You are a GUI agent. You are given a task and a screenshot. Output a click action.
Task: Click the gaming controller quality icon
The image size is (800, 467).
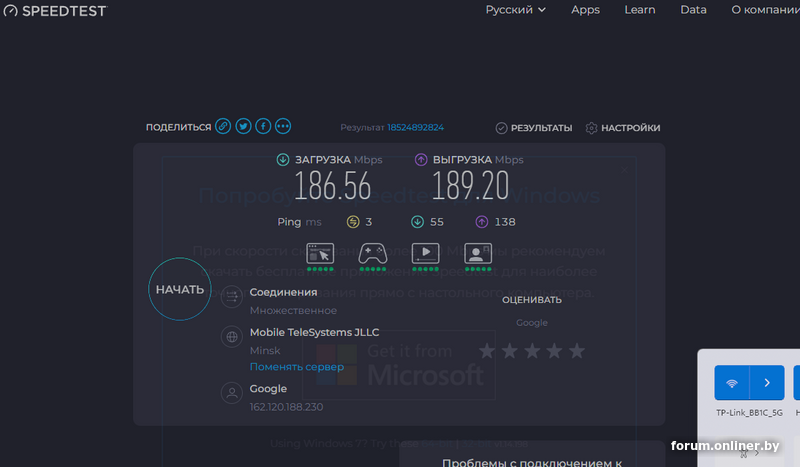373,254
